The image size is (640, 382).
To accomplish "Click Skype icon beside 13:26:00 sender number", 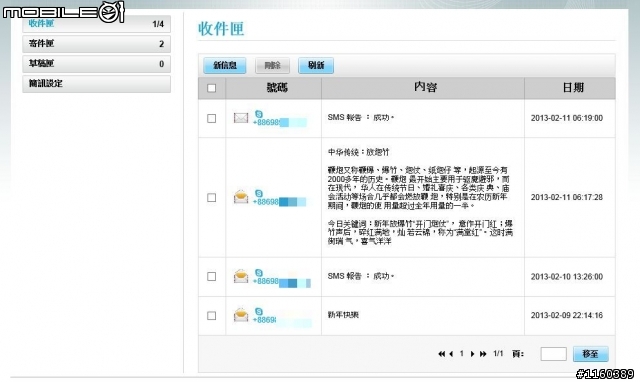I will click(259, 273).
